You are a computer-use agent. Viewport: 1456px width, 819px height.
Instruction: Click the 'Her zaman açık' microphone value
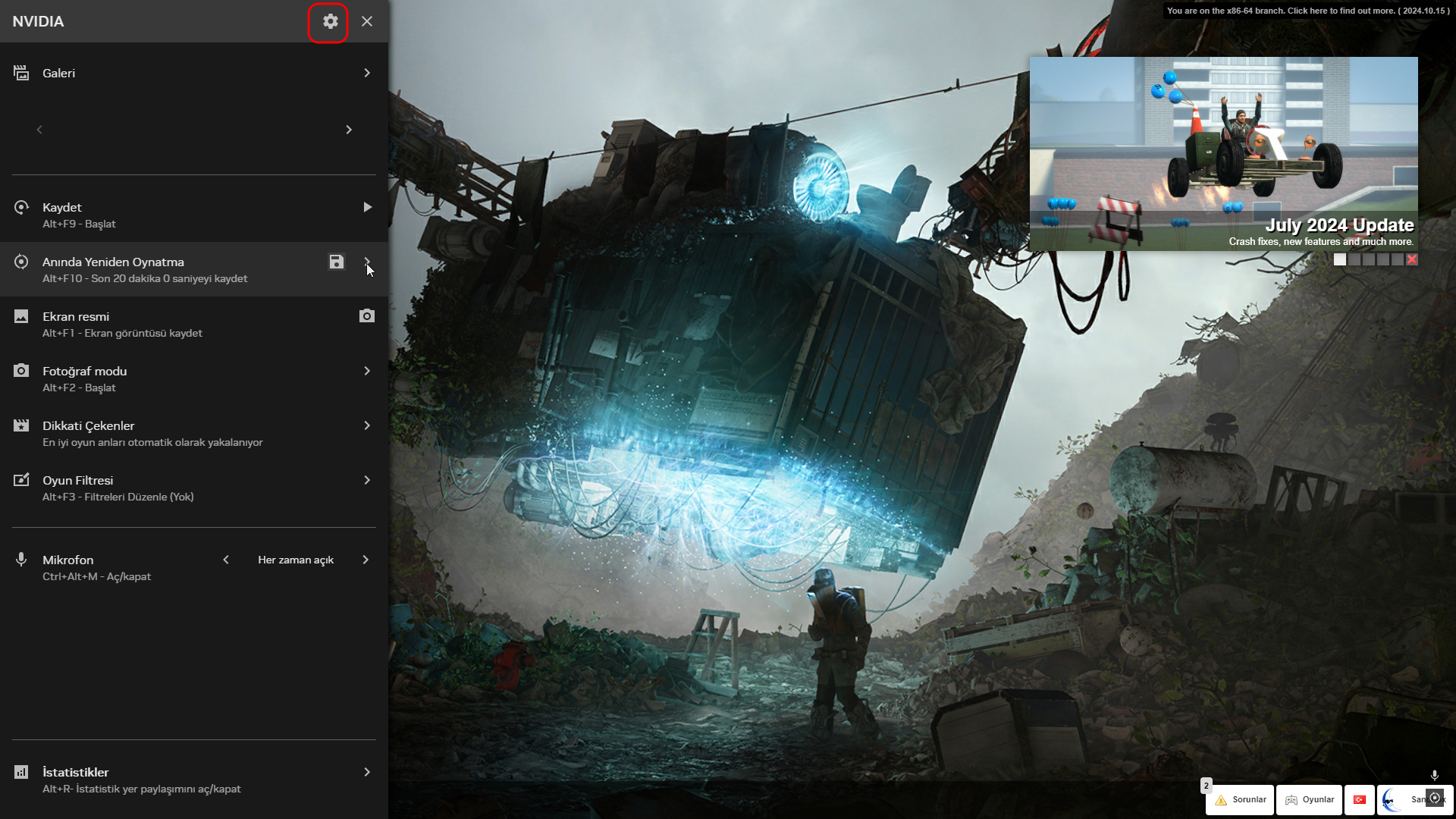point(296,560)
